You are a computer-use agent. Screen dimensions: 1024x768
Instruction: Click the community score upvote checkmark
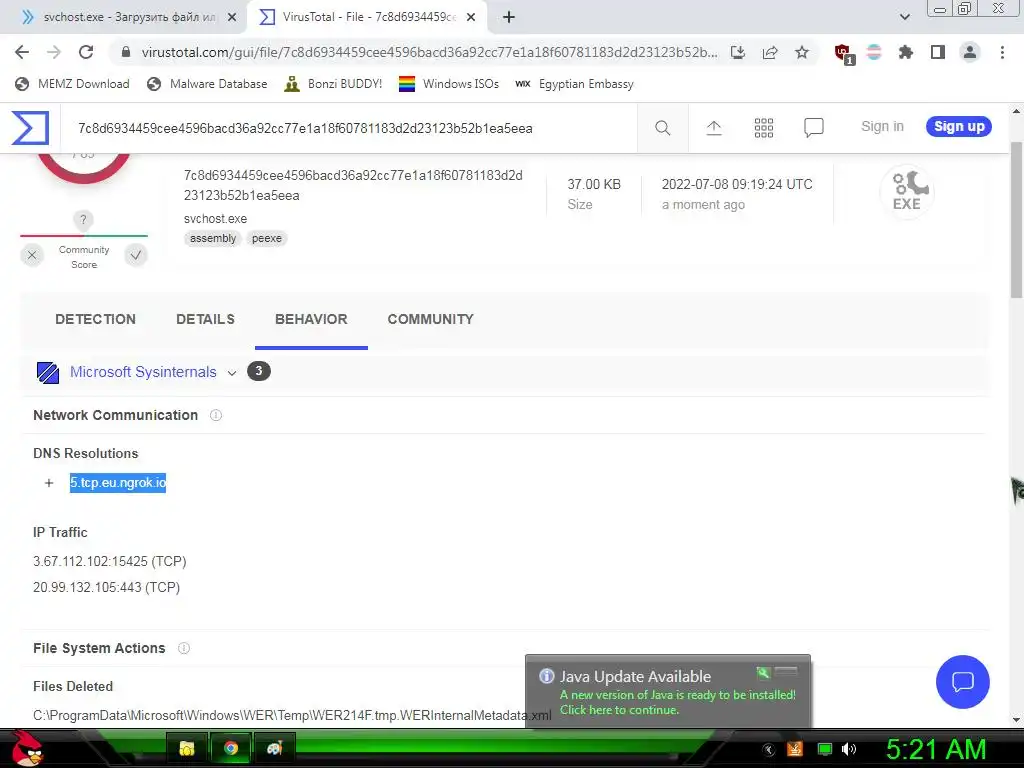(x=136, y=255)
